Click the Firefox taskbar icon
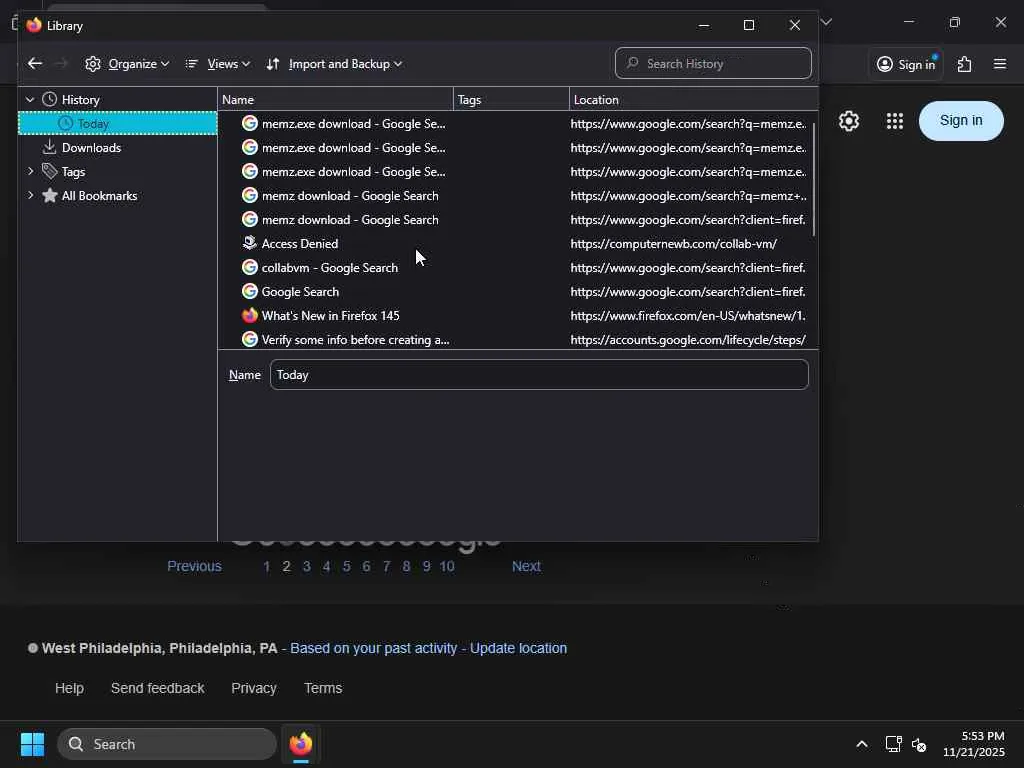Image resolution: width=1024 pixels, height=768 pixels. [301, 744]
